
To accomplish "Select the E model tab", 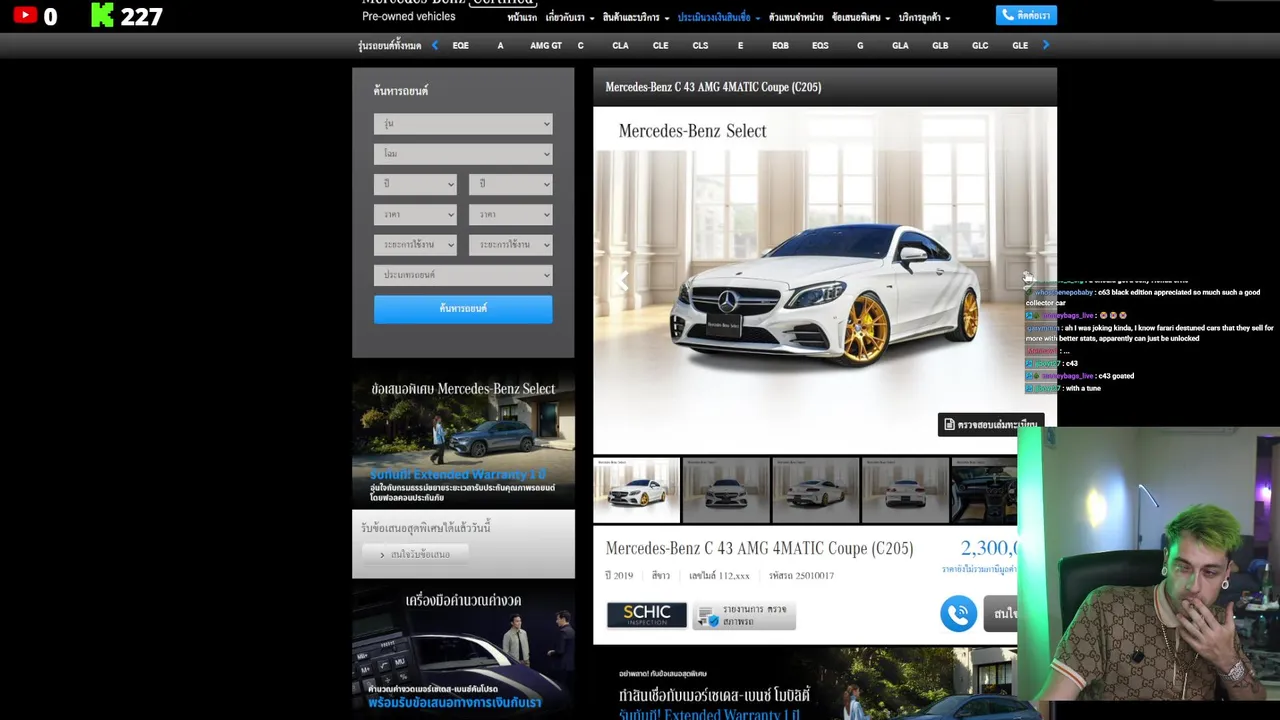I will pyautogui.click(x=740, y=45).
